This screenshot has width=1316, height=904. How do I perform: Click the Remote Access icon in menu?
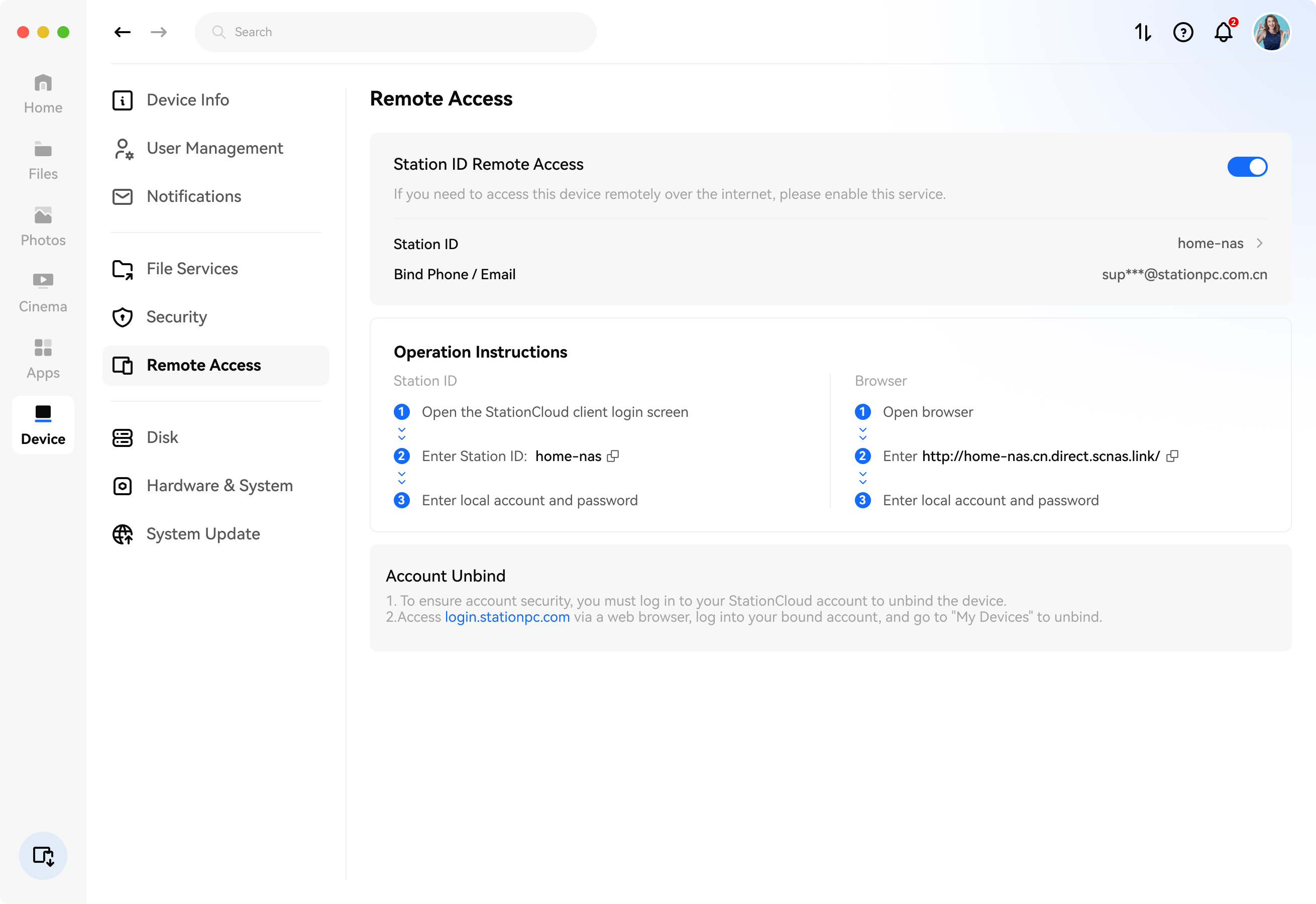pos(123,365)
